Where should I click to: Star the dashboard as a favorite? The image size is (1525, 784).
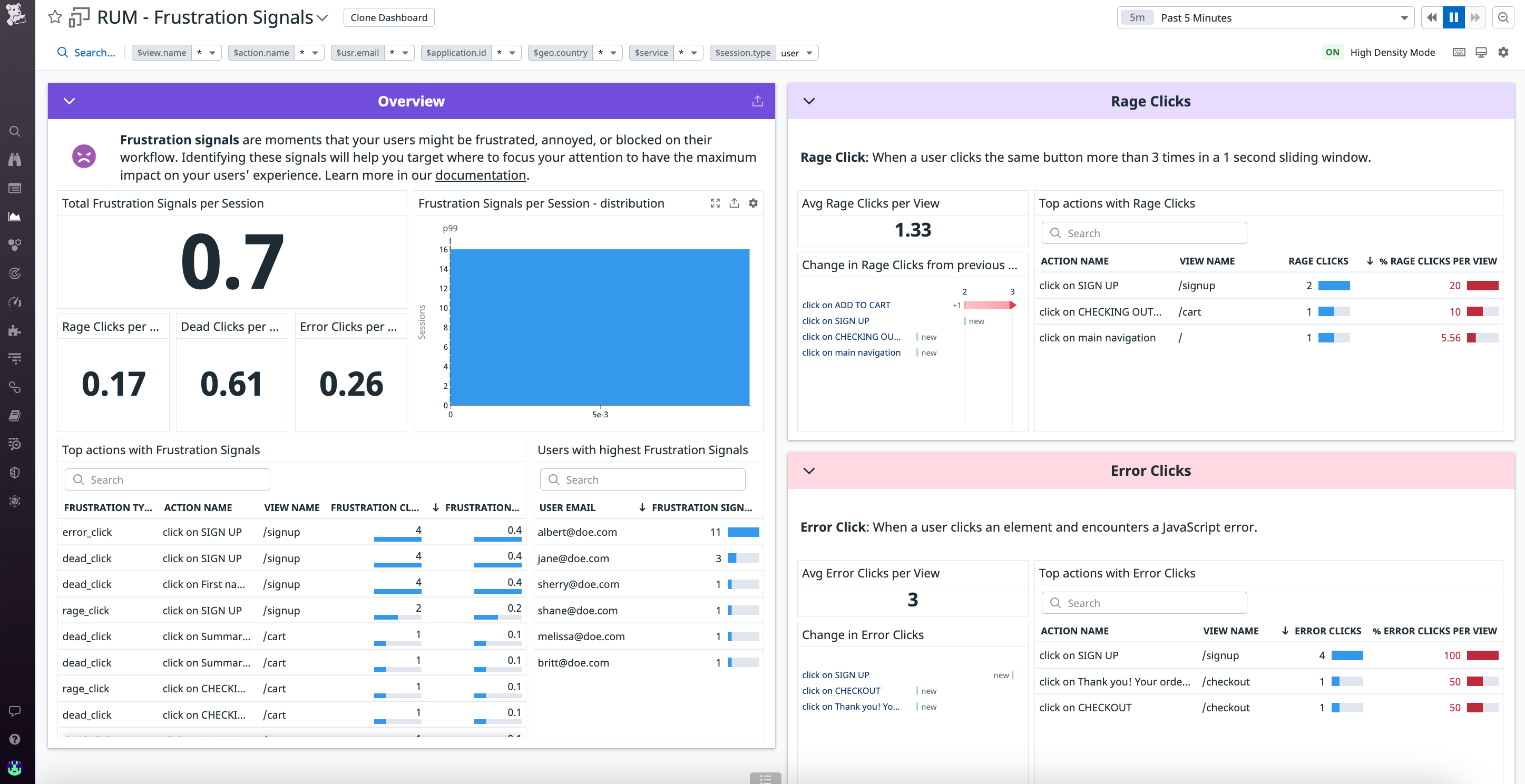coord(54,17)
